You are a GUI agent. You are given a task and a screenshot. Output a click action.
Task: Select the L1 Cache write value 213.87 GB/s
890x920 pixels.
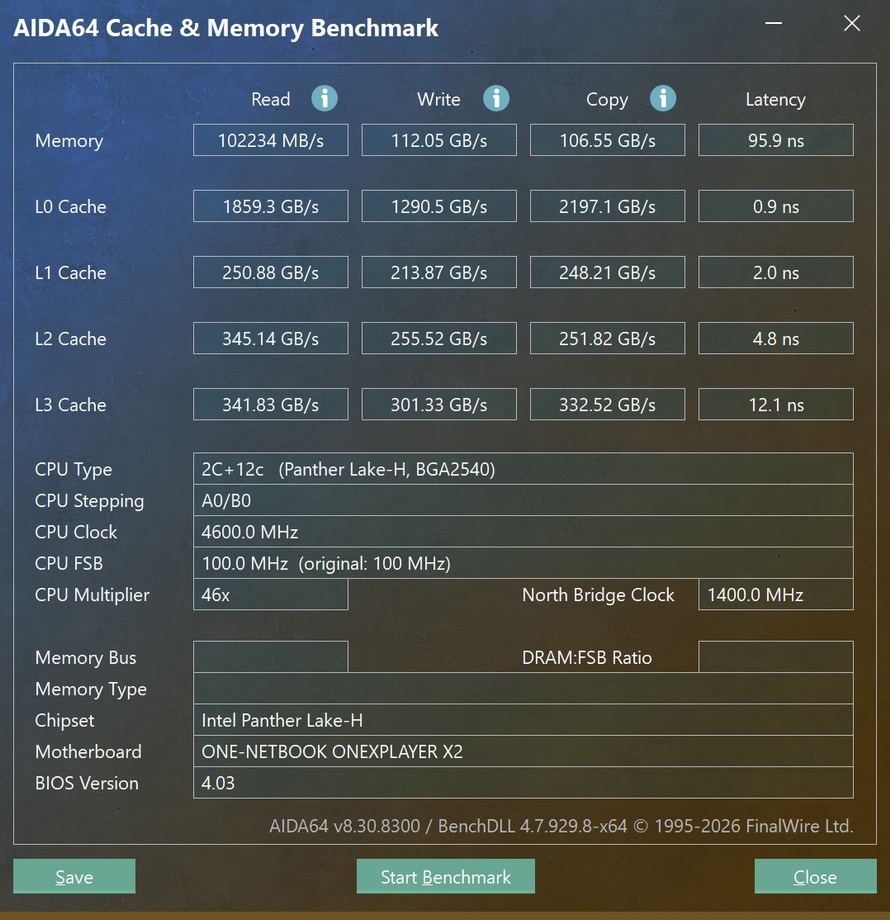439,272
